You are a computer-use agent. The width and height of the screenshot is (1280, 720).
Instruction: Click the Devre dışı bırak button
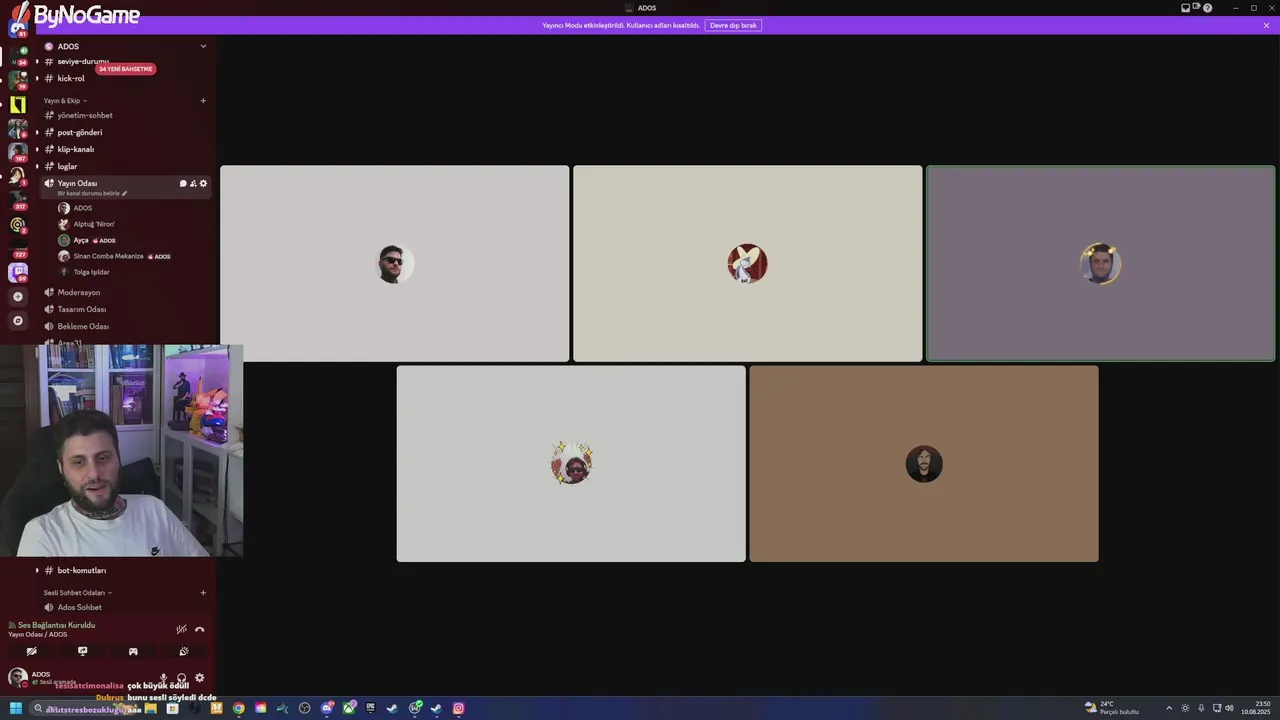733,25
